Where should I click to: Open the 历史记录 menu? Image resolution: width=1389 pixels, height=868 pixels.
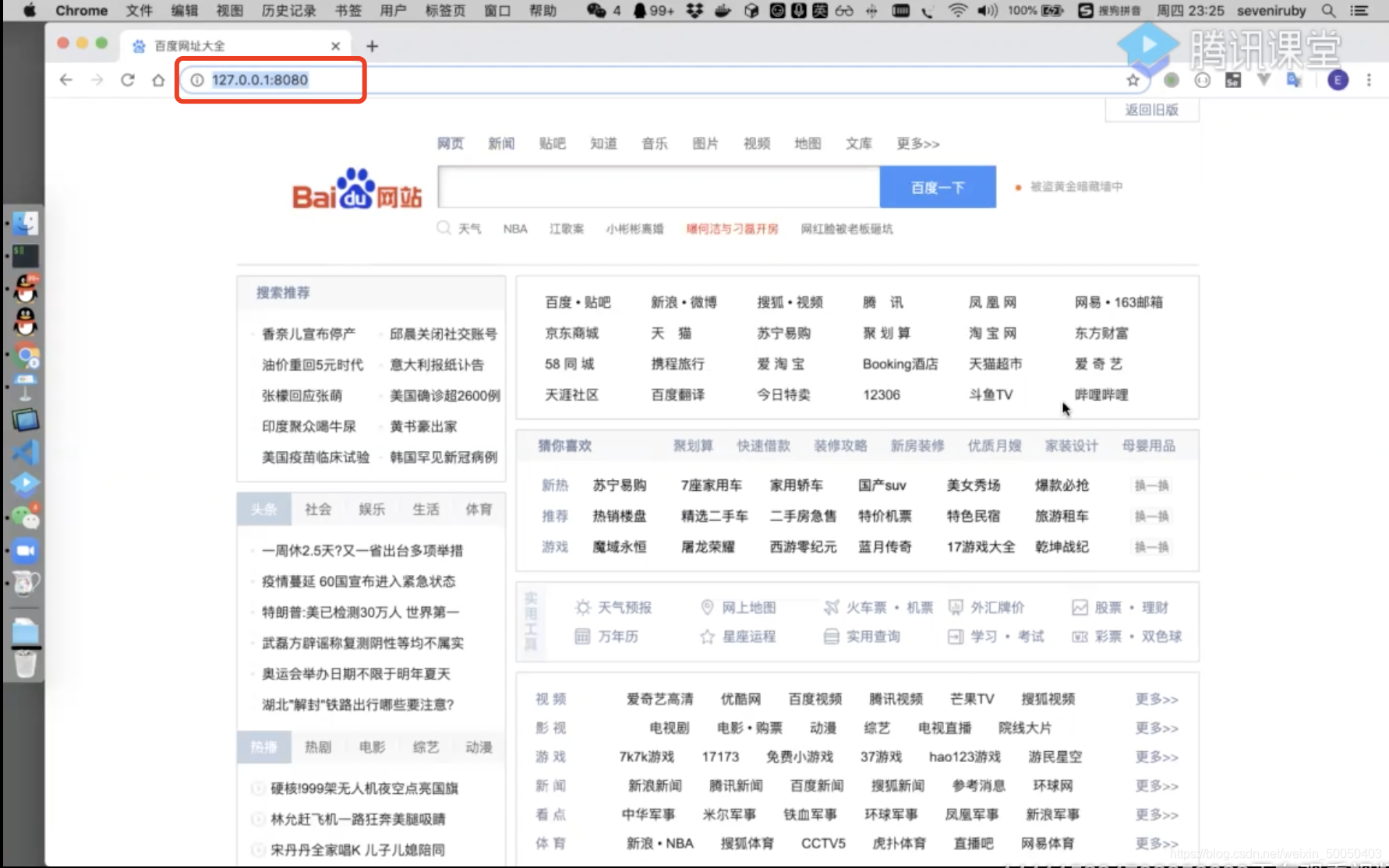tap(288, 10)
